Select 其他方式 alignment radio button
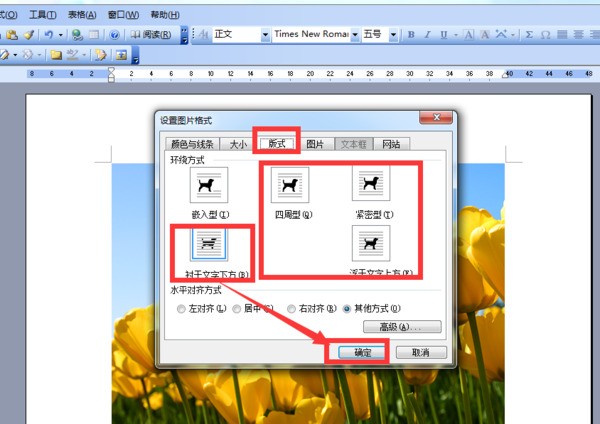This screenshot has height=424, width=600. (347, 308)
